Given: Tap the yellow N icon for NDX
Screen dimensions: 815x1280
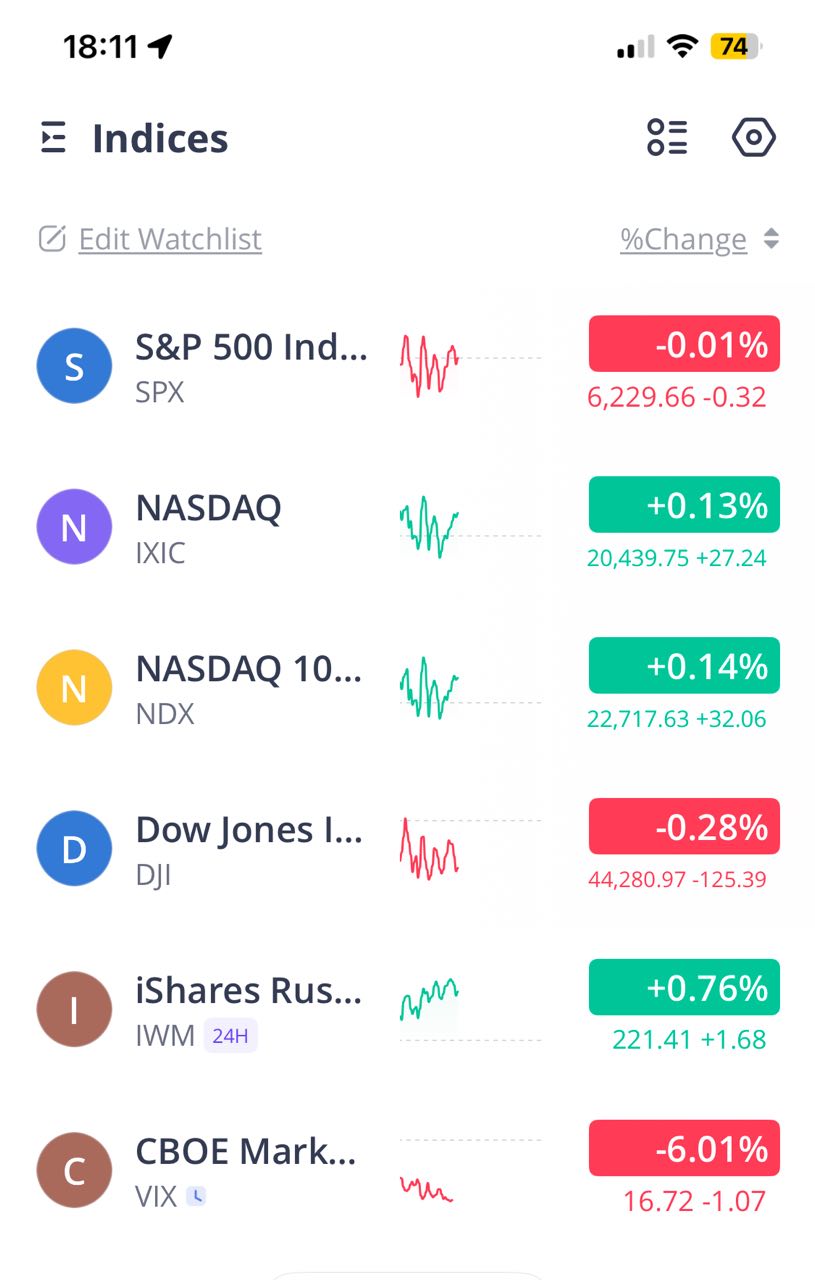Looking at the screenshot, I should tap(74, 688).
